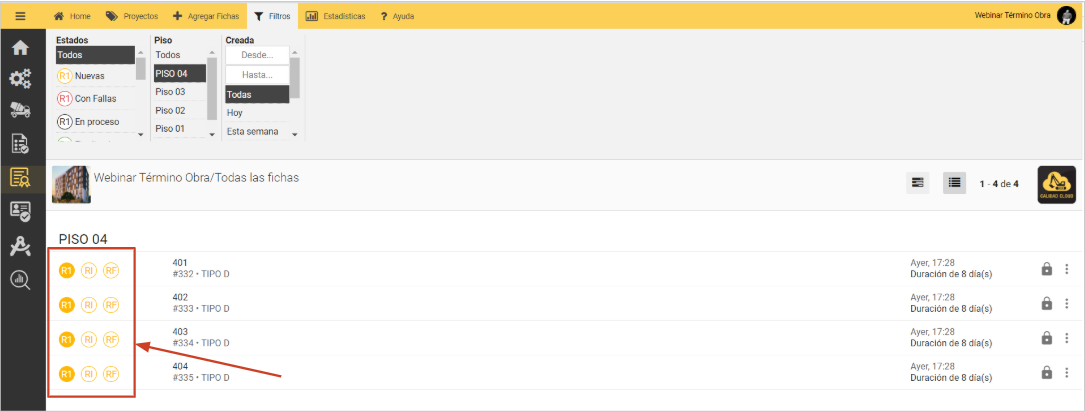The image size is (1085, 412).
Task: Click the compass drawing tool sidebar icon
Action: [x=21, y=247]
